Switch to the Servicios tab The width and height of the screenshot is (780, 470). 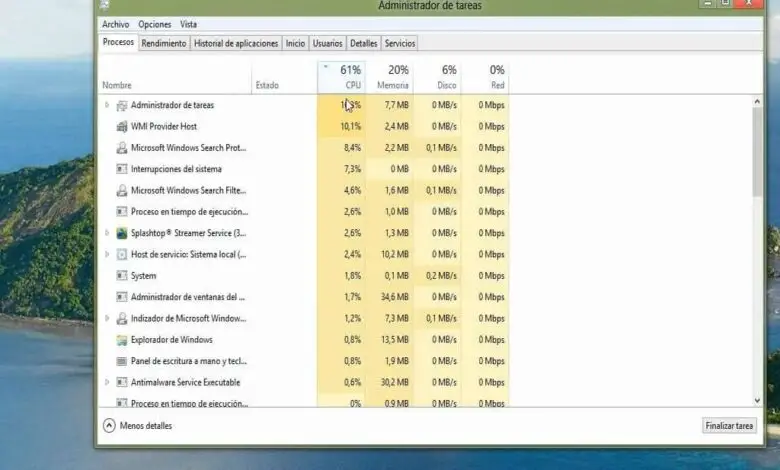click(400, 43)
